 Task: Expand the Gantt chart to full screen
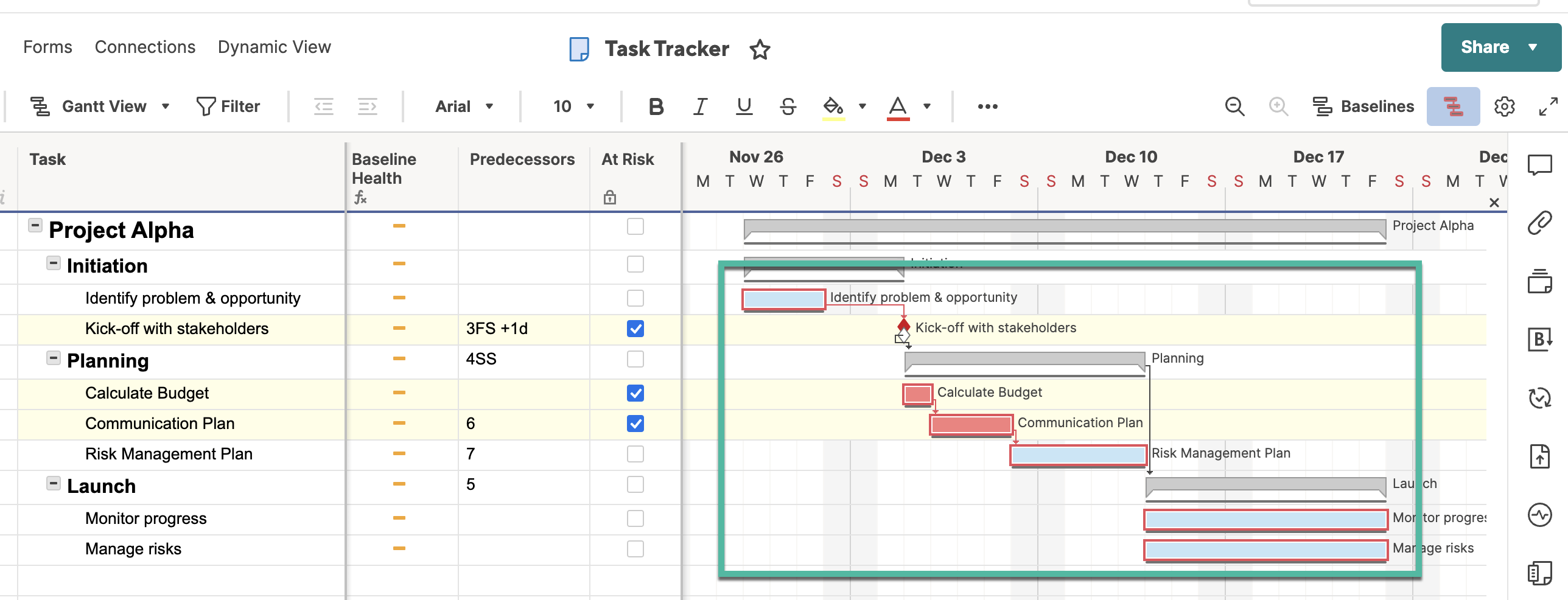pyautogui.click(x=1548, y=106)
